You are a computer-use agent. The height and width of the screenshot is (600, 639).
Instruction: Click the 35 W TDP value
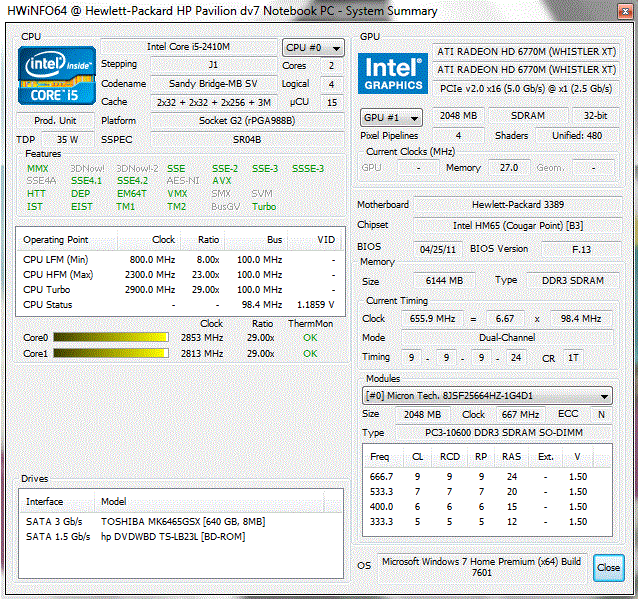click(x=68, y=139)
